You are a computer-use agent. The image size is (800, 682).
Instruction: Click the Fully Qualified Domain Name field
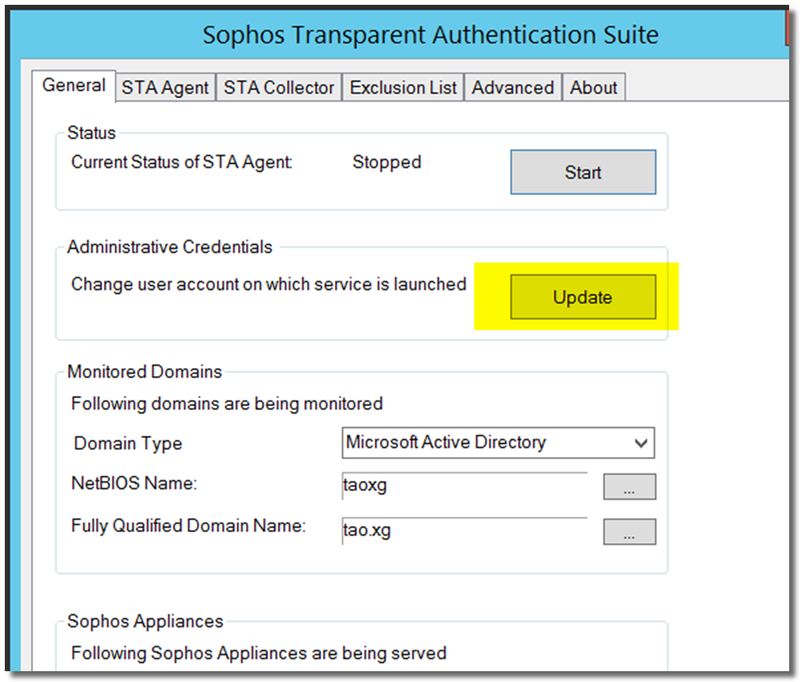click(464, 531)
